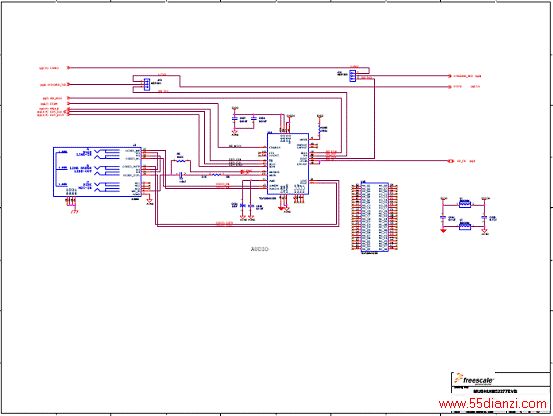Select the resistor above the coupling capacitor
The width and height of the screenshot is (553, 416).
[x=180, y=160]
